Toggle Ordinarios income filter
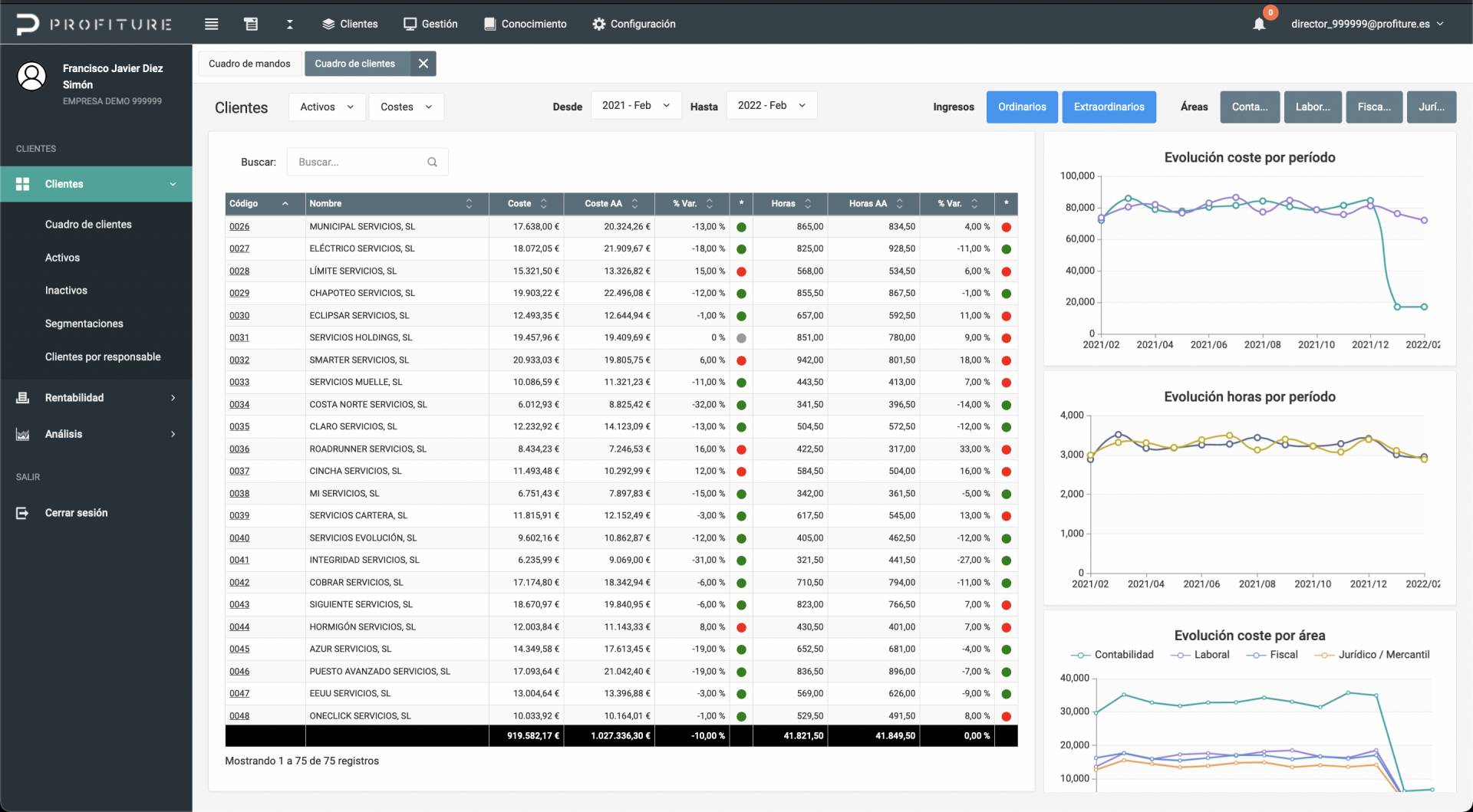Screen dimensions: 1473x812 click(x=1022, y=107)
